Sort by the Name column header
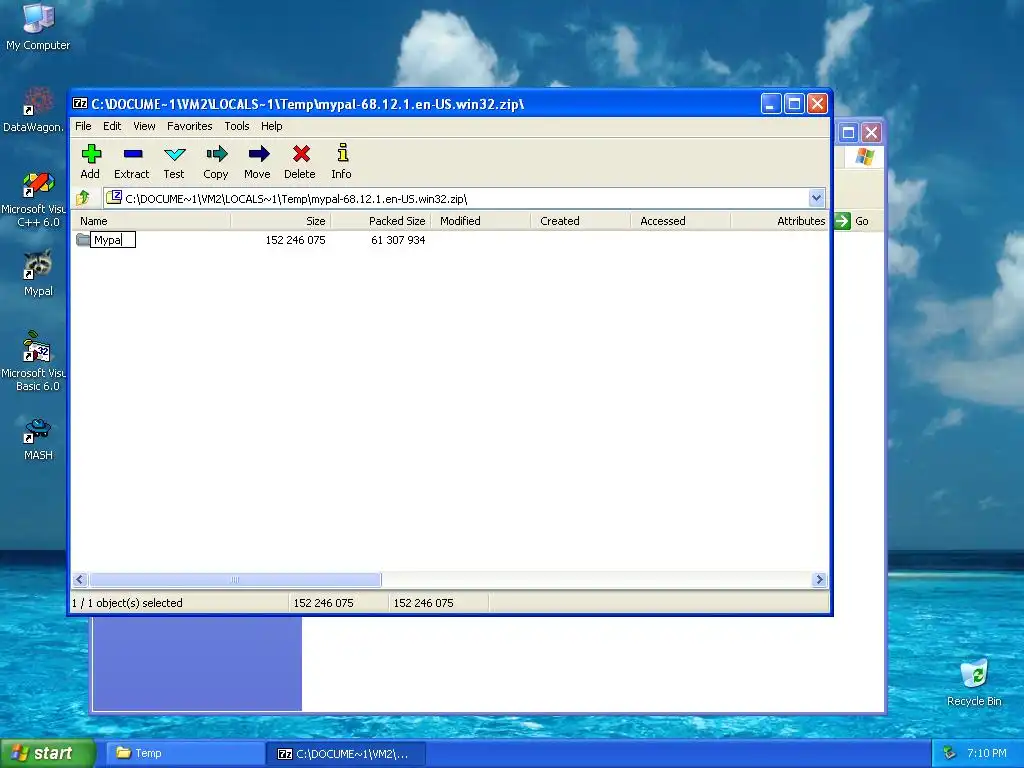 tap(150, 221)
